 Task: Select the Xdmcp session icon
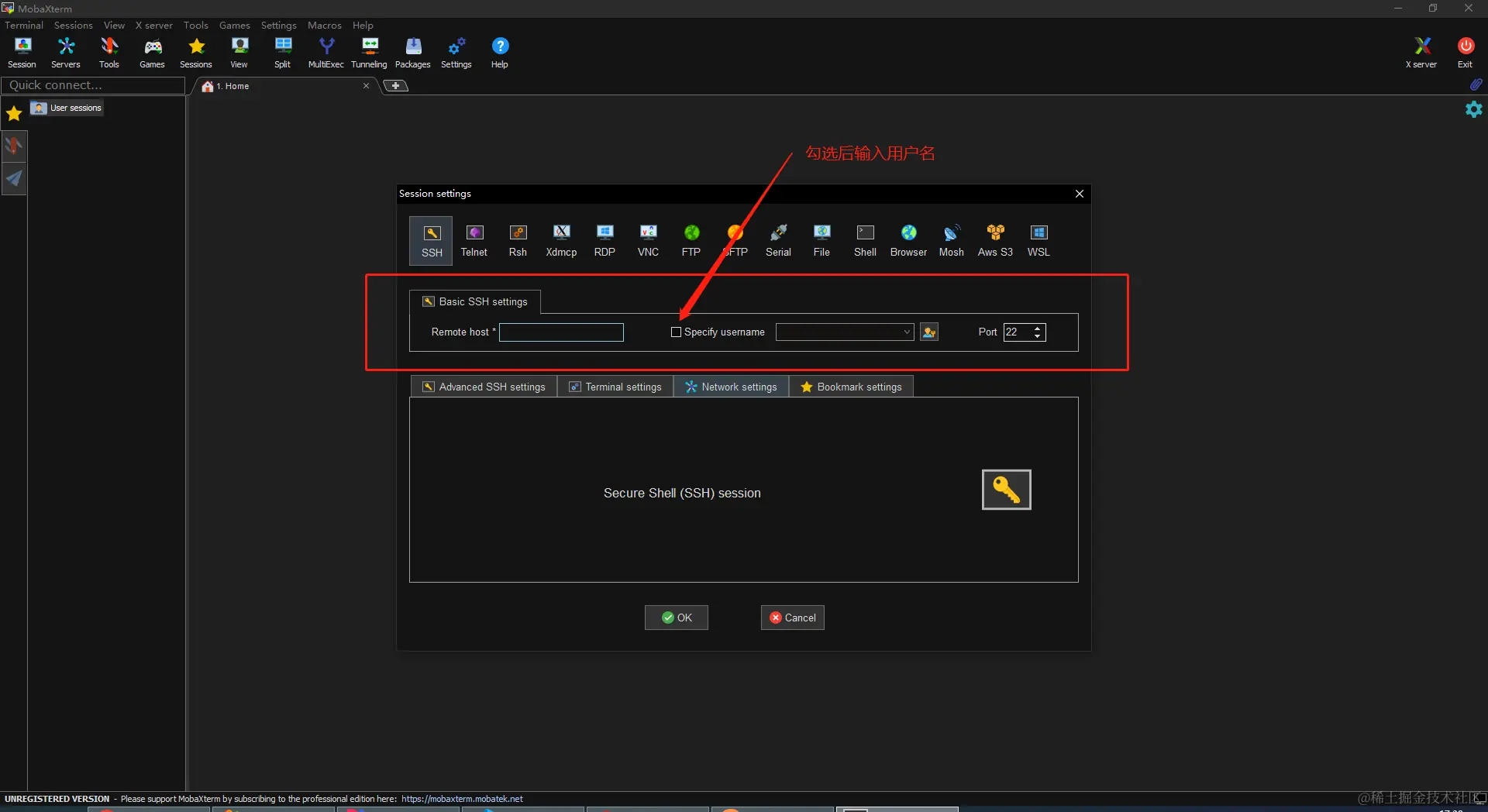[x=561, y=241]
